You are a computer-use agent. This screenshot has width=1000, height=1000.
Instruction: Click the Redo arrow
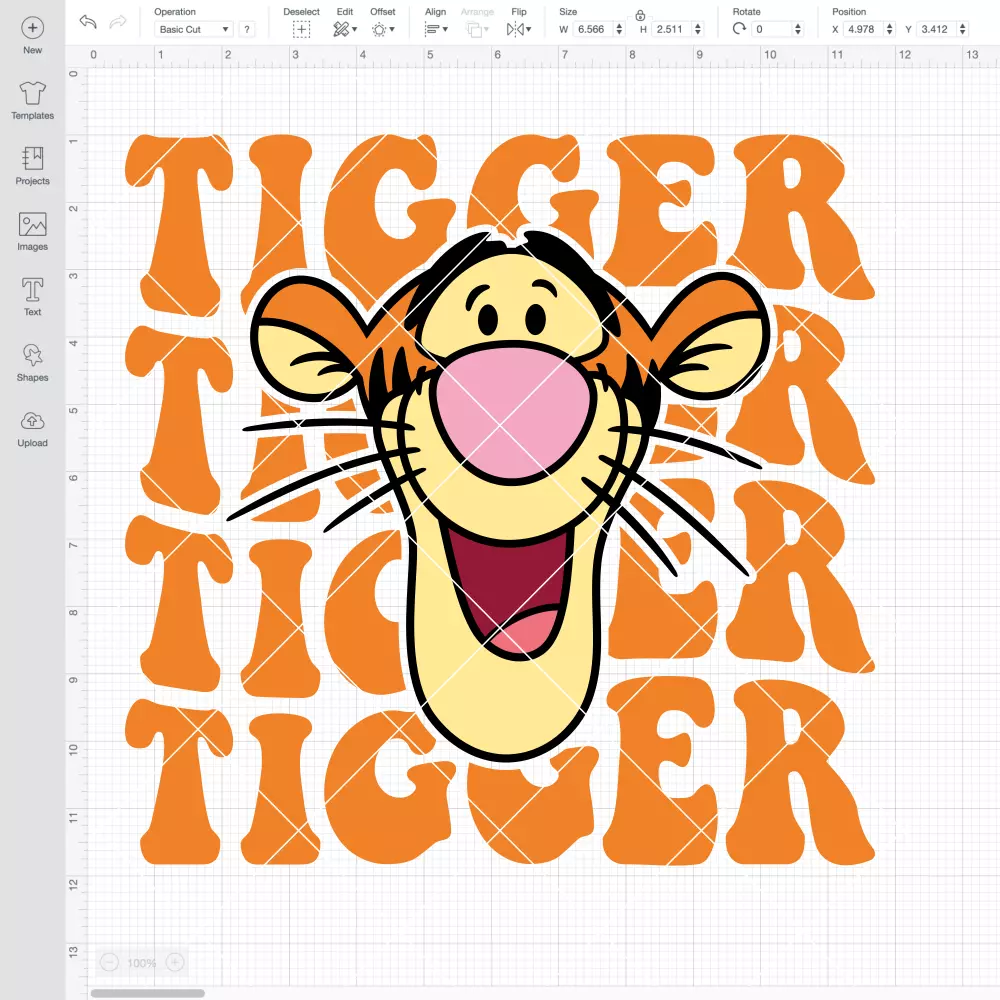point(118,22)
